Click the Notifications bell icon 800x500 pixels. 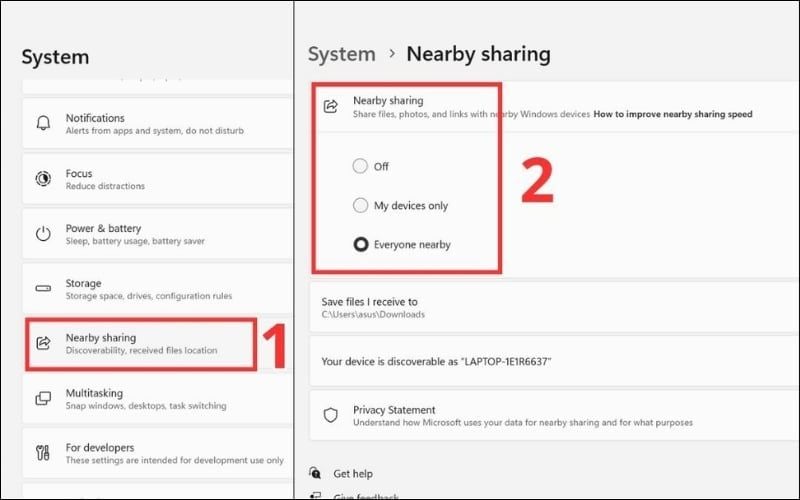(x=43, y=124)
